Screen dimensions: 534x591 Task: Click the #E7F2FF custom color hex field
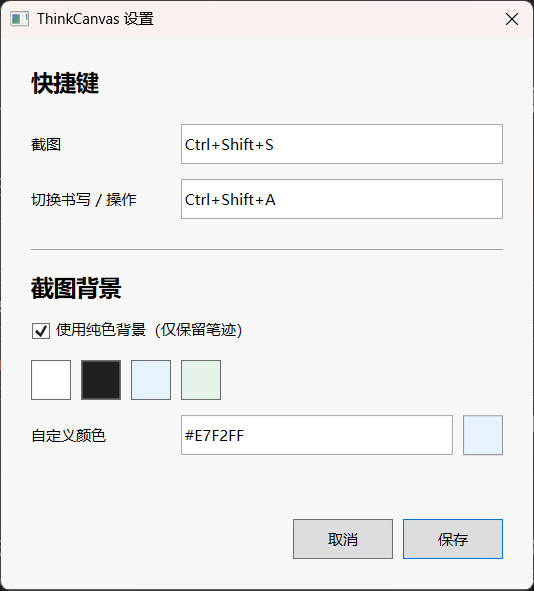(317, 435)
